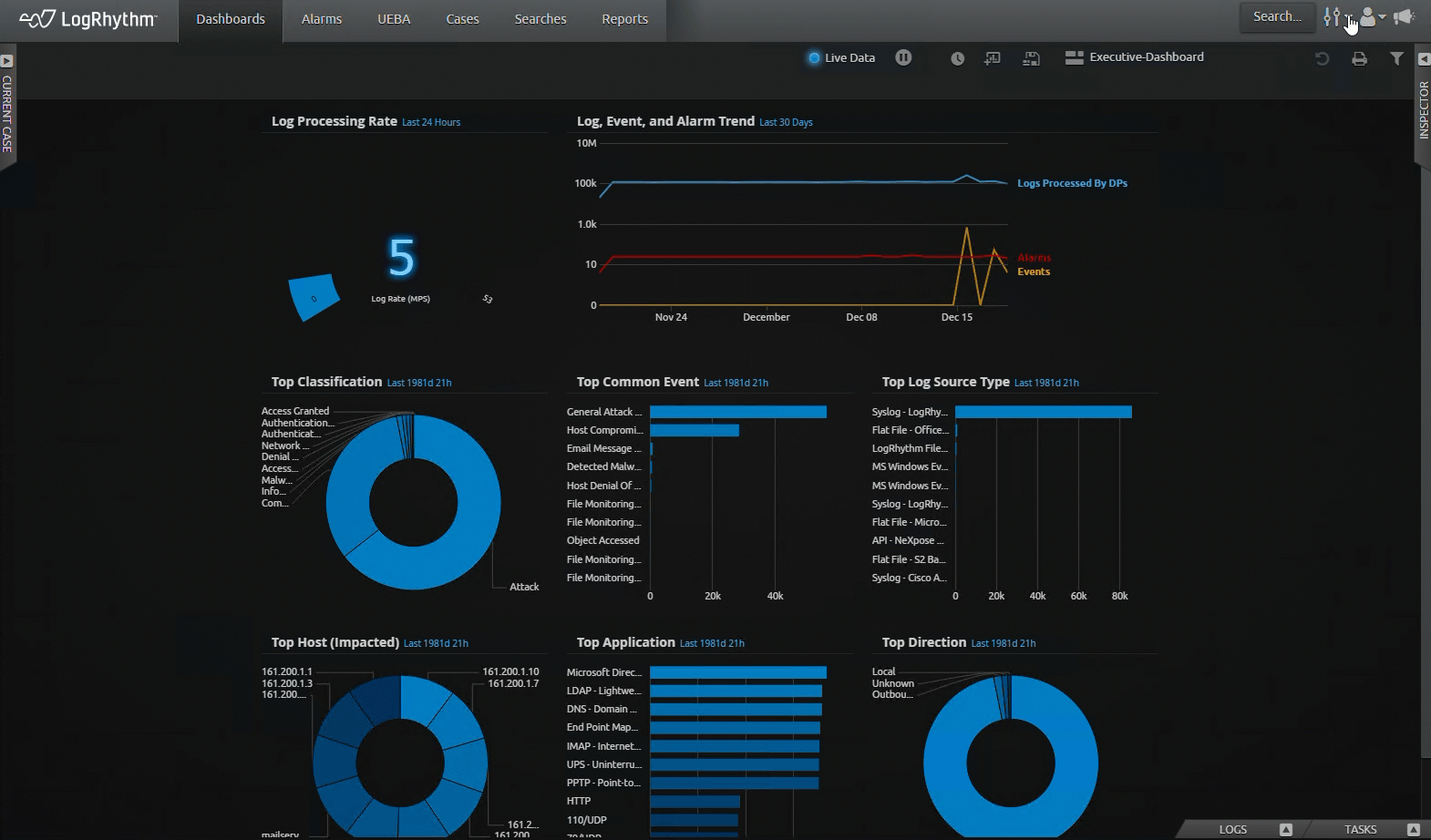This screenshot has height=840, width=1431.
Task: Click the add widget chart icon
Action: pyautogui.click(x=993, y=58)
